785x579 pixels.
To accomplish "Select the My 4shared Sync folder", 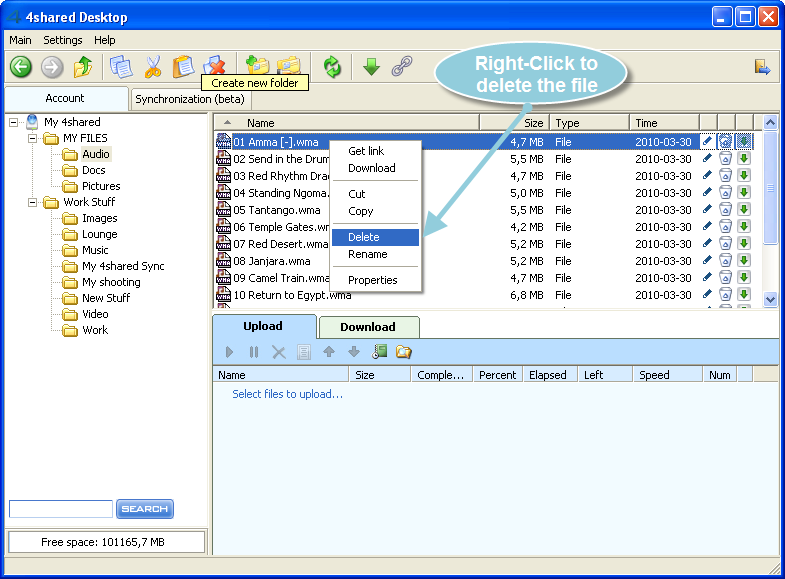I will pyautogui.click(x=123, y=266).
